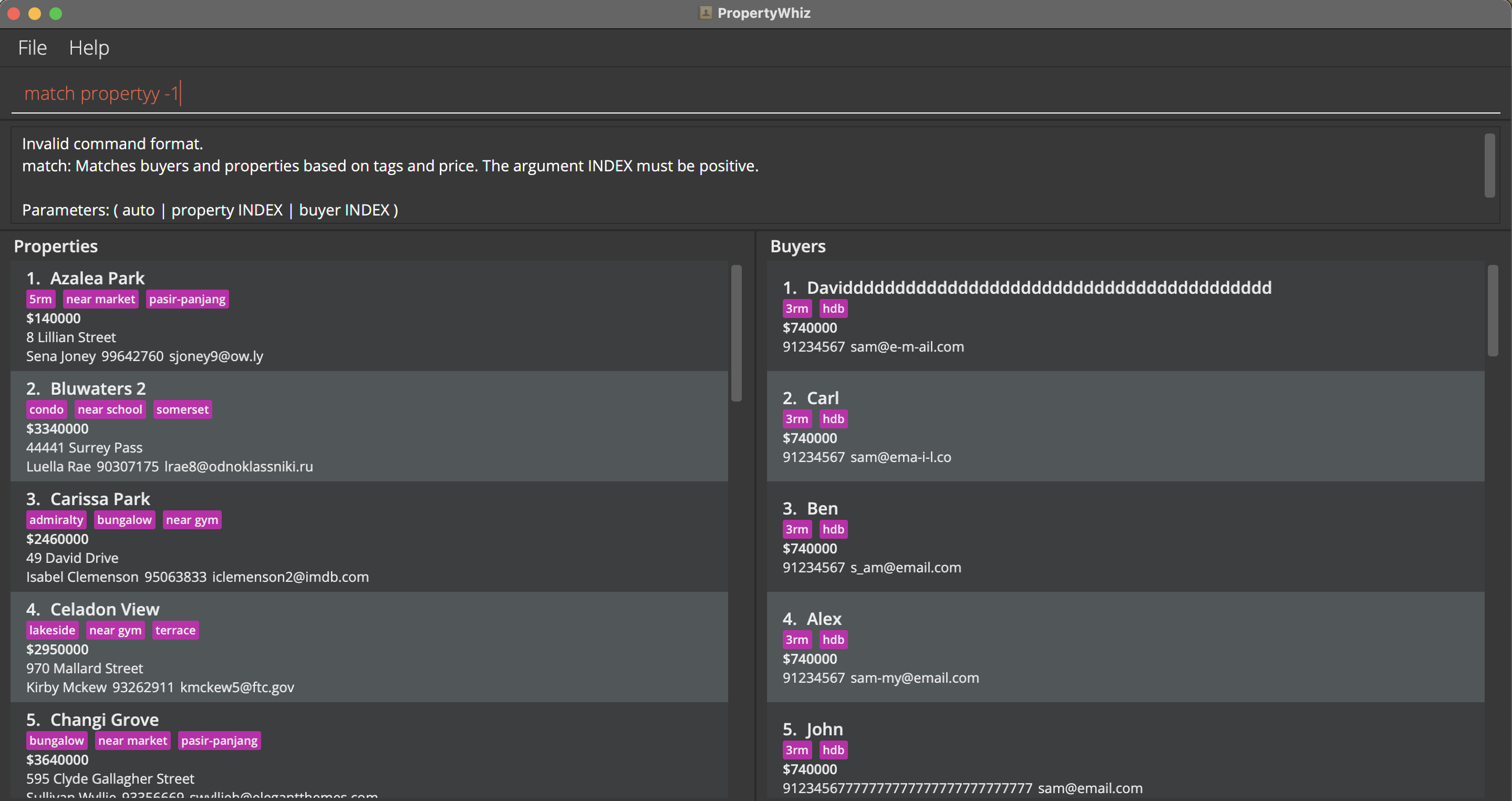Click the 'admiralty' tag on Carissa Park
Viewport: 1512px width, 801px height.
(x=56, y=520)
